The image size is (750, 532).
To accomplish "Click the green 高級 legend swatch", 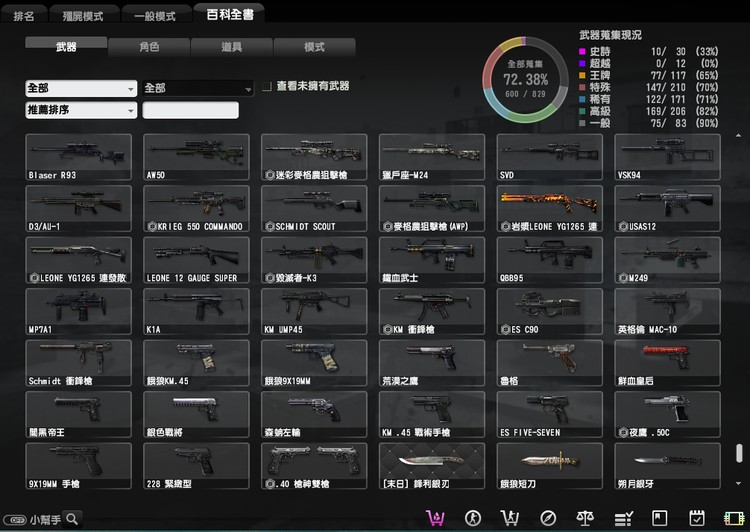I will point(582,111).
